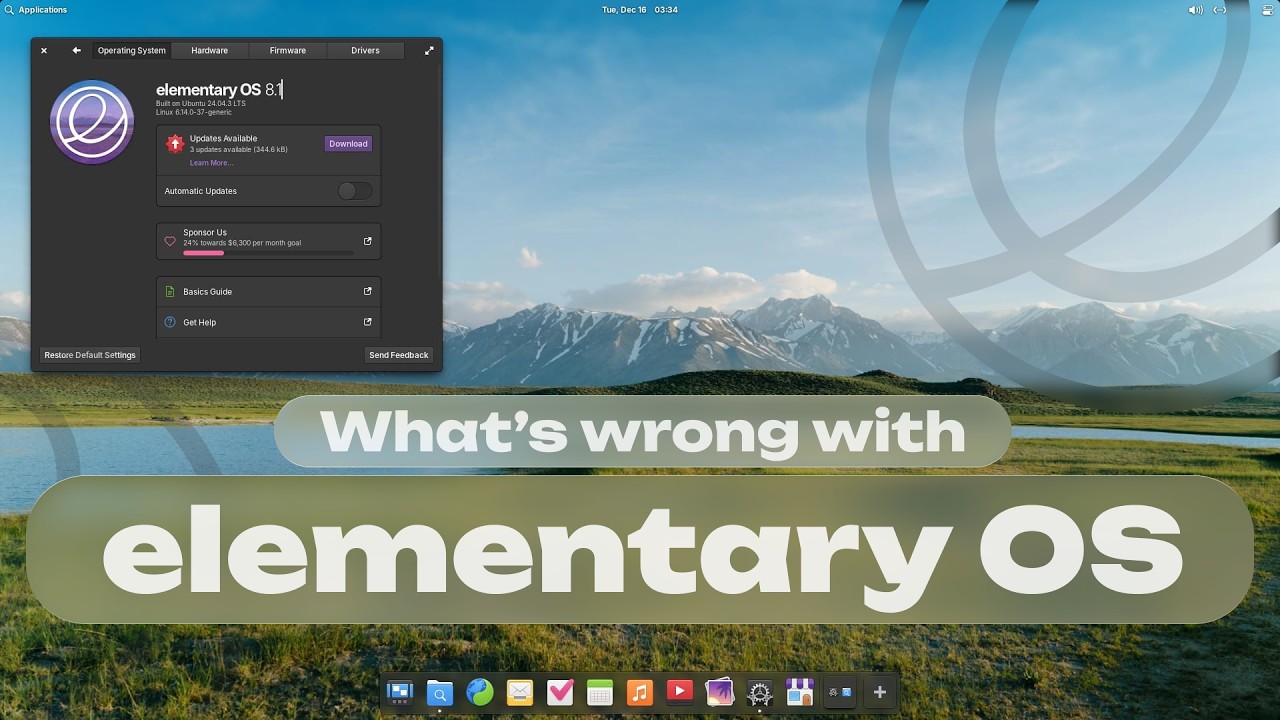1280x720 pixels.
Task: Open the Applications menu in the panel
Action: [x=36, y=10]
